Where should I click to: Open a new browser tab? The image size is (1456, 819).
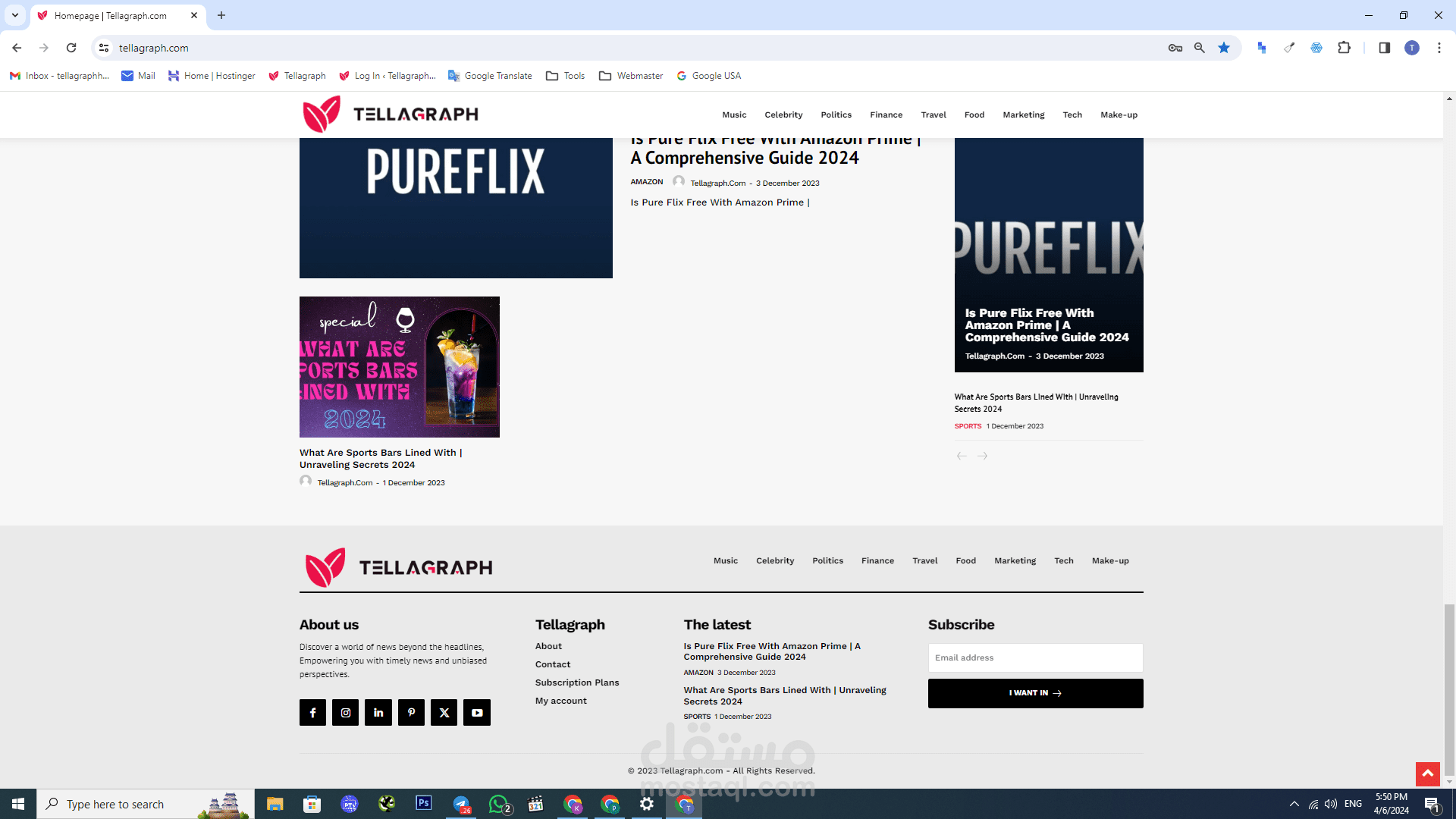pyautogui.click(x=221, y=15)
